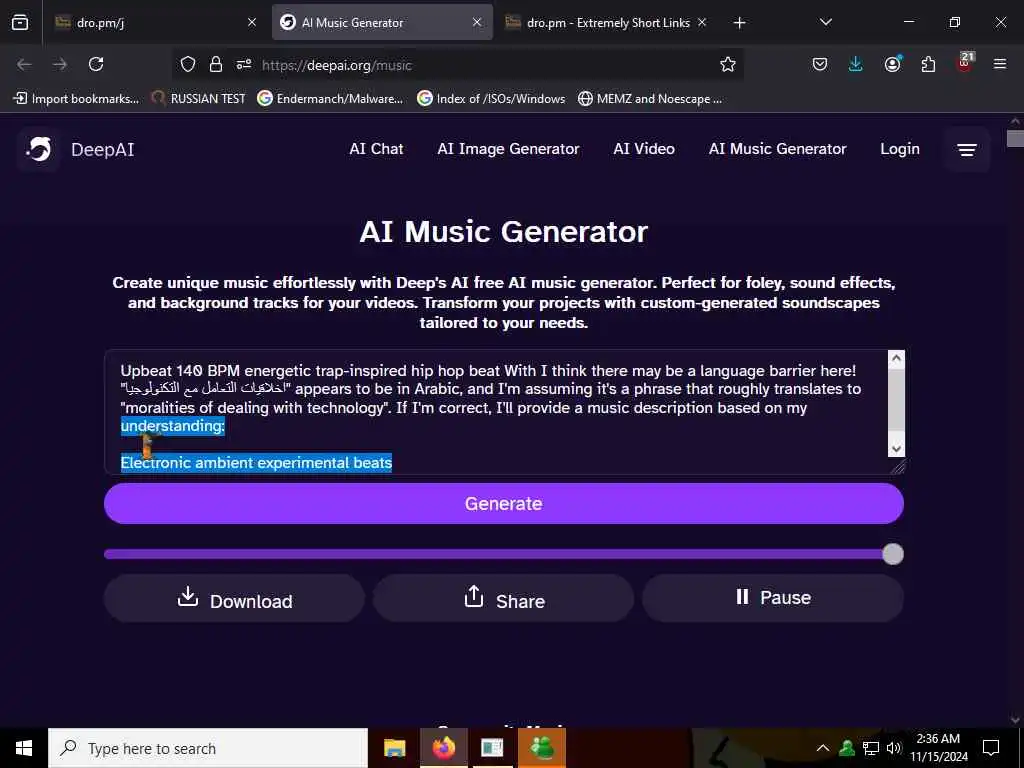Screen dimensions: 1024x768
Task: Go forward with the forward arrow
Action: pos(60,64)
